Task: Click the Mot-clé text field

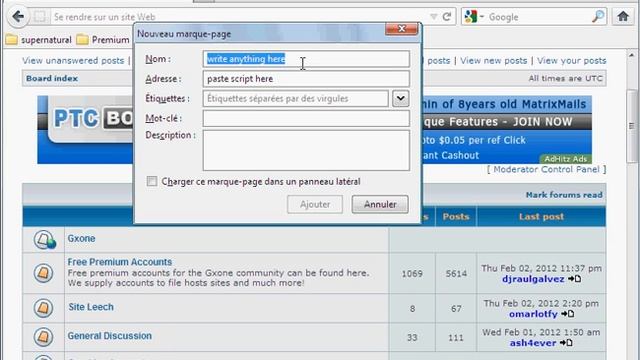Action: coord(306,118)
